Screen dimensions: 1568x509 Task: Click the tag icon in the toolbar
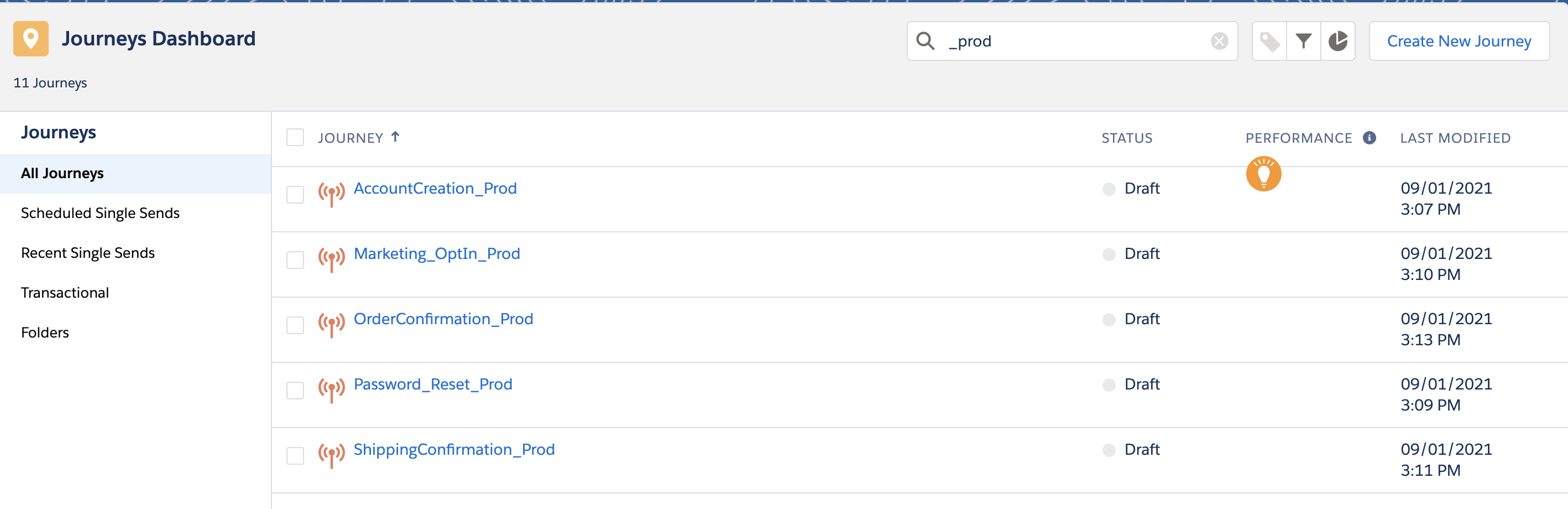point(1269,41)
